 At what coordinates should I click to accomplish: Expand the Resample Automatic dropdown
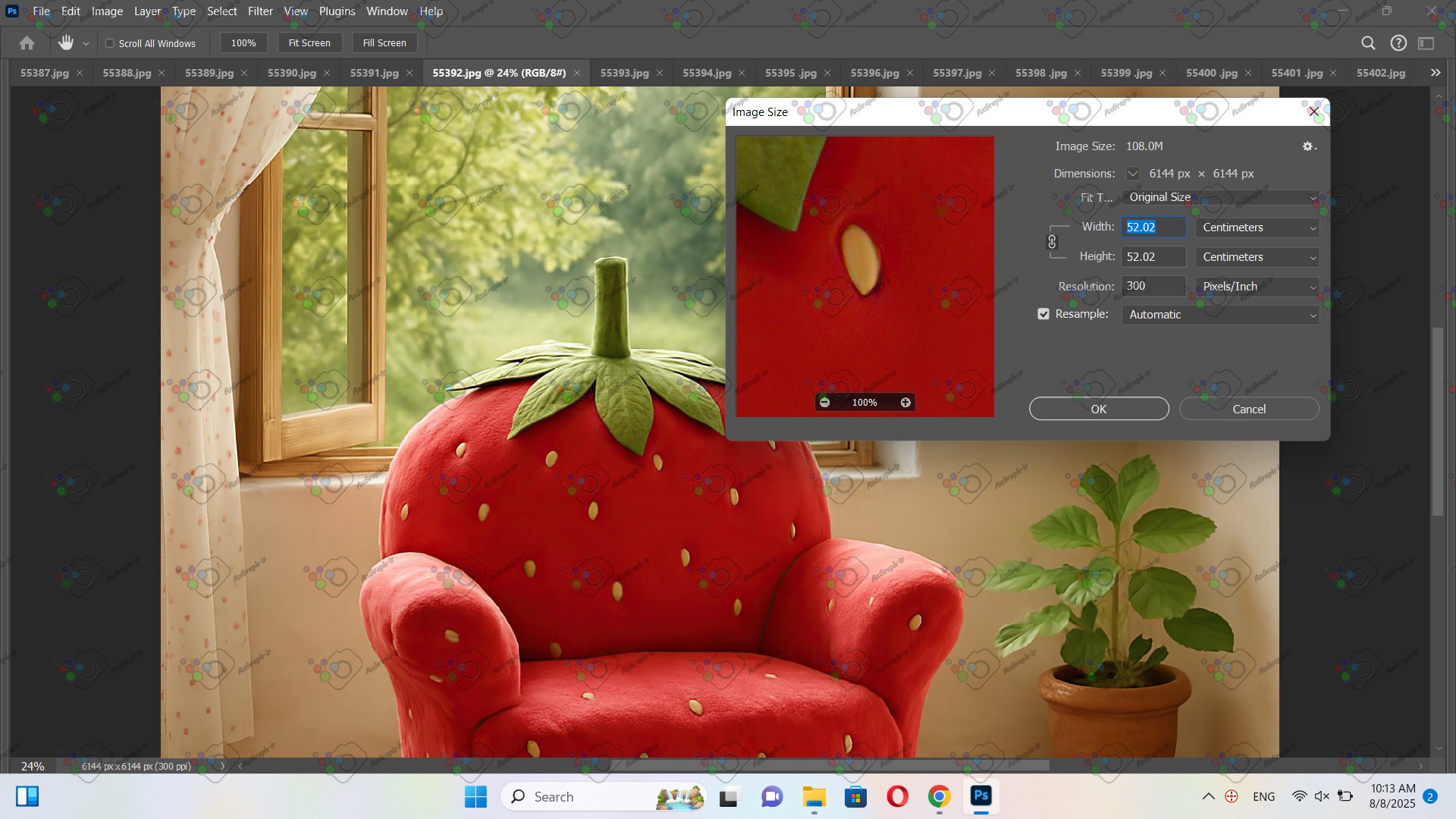tap(1219, 315)
